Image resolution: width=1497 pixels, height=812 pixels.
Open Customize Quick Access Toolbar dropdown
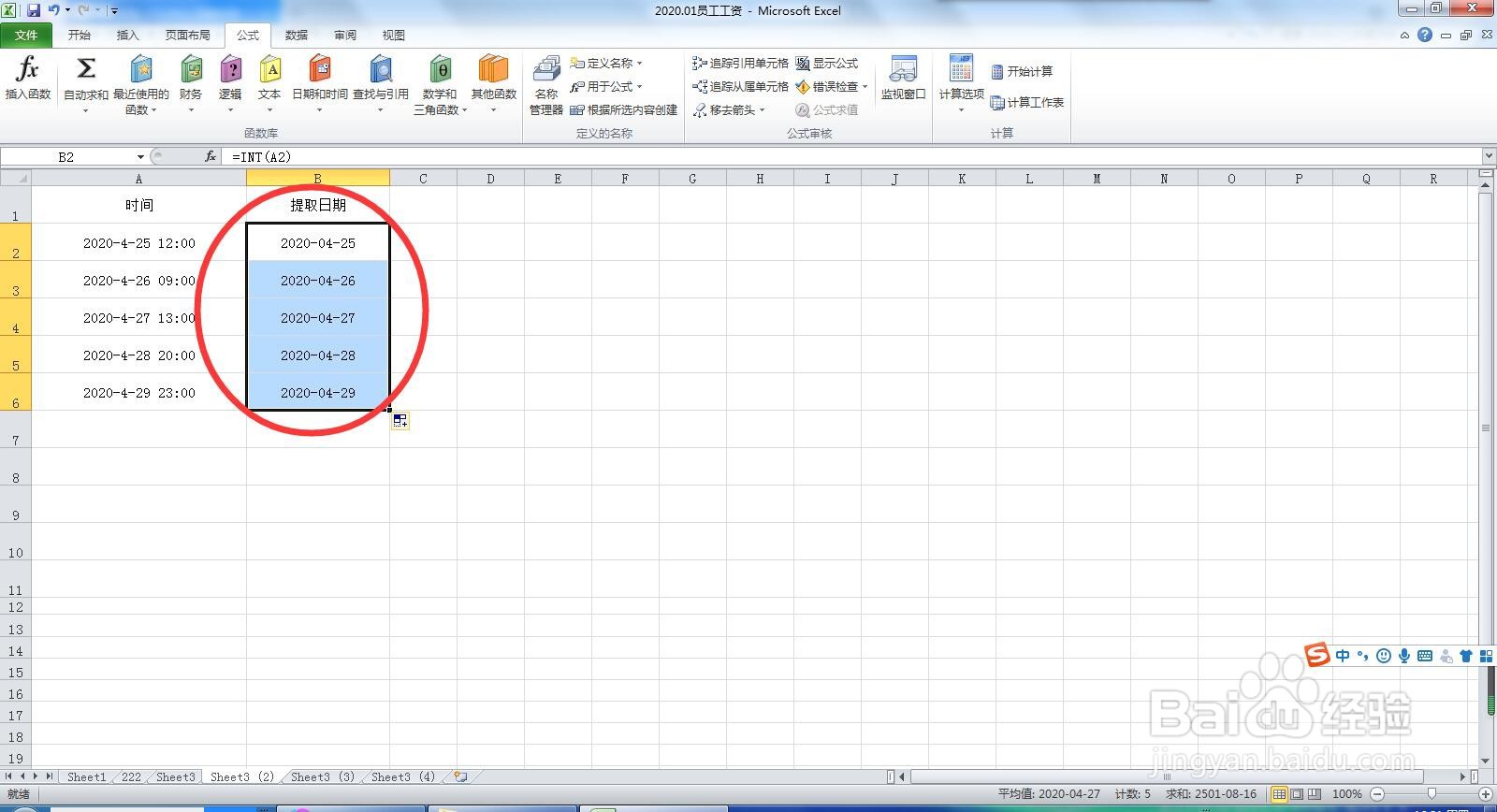(114, 11)
